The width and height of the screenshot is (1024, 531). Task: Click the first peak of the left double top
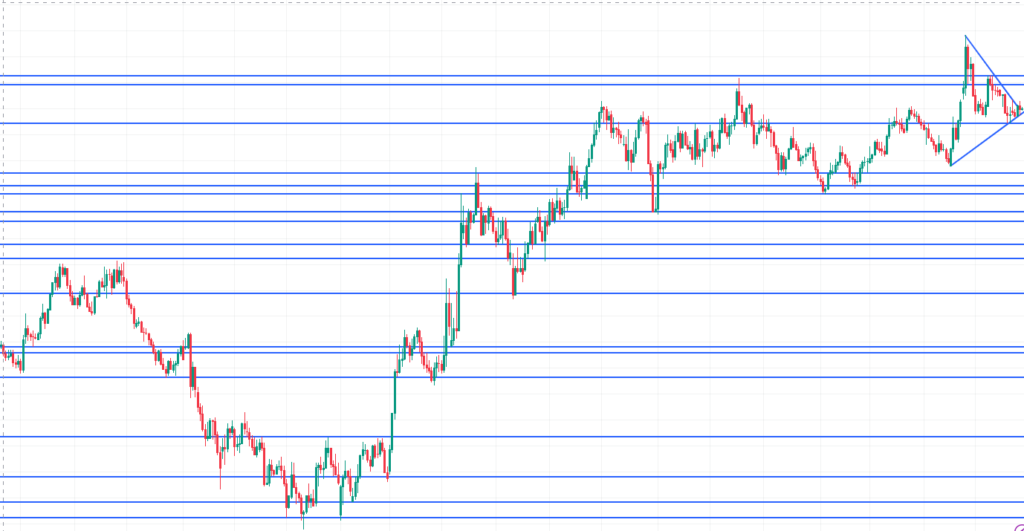click(x=62, y=270)
